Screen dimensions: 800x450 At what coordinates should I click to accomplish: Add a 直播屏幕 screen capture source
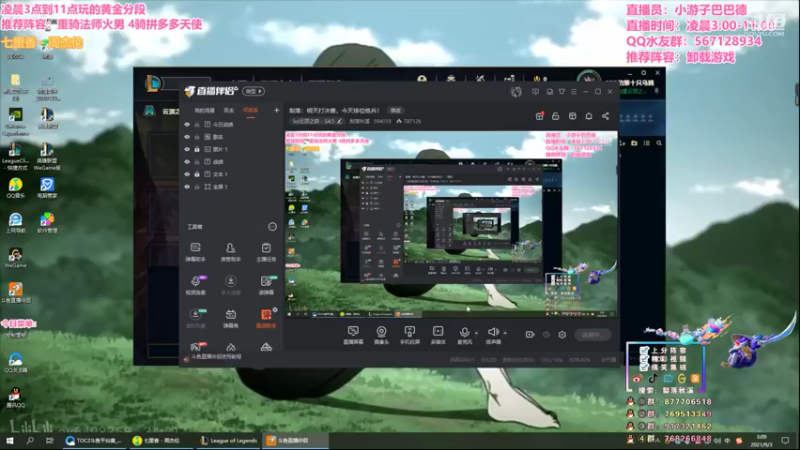[x=353, y=335]
